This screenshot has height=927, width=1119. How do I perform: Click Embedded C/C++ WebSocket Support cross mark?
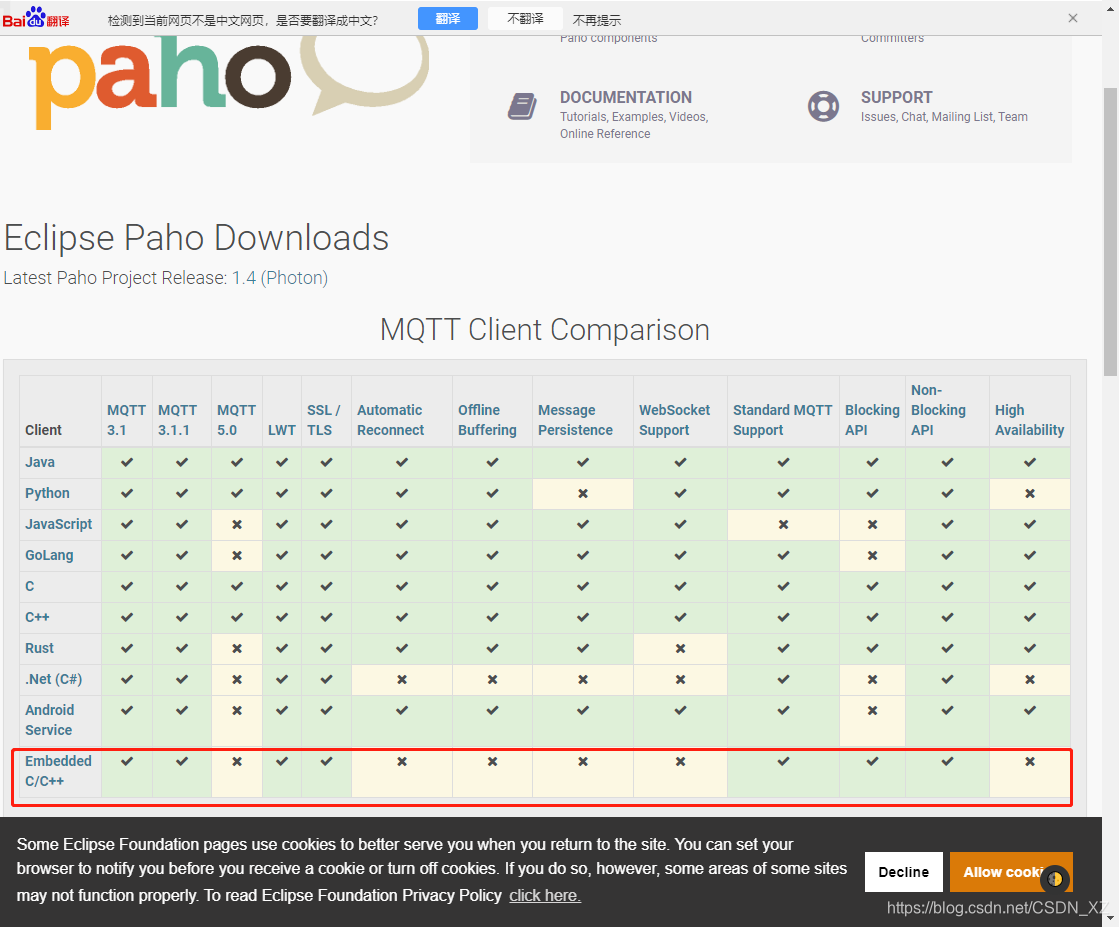(x=681, y=761)
